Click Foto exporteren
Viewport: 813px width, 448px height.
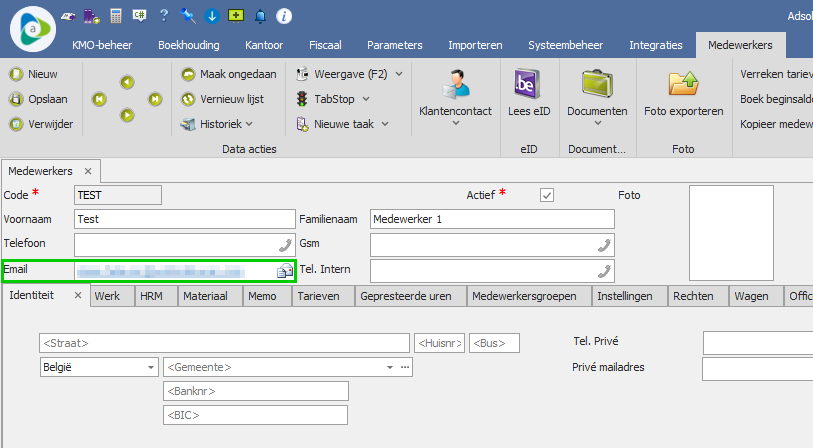pos(683,93)
